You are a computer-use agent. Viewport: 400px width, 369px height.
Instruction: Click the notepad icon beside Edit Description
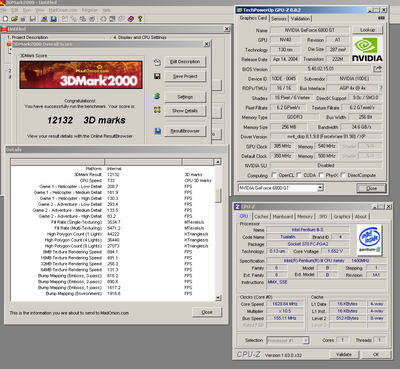click(x=157, y=62)
